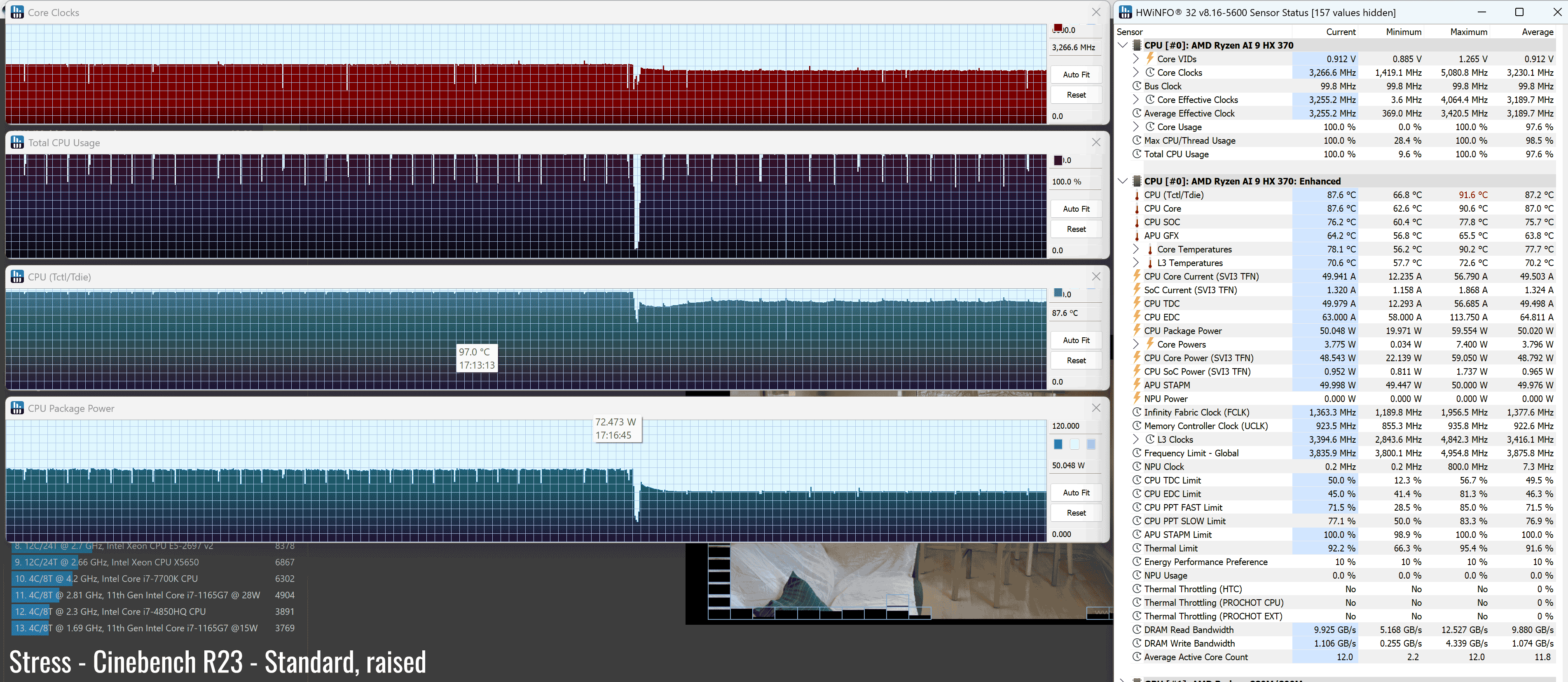Click the HWiNFO Sensor Status title bar icon

coord(1125,12)
